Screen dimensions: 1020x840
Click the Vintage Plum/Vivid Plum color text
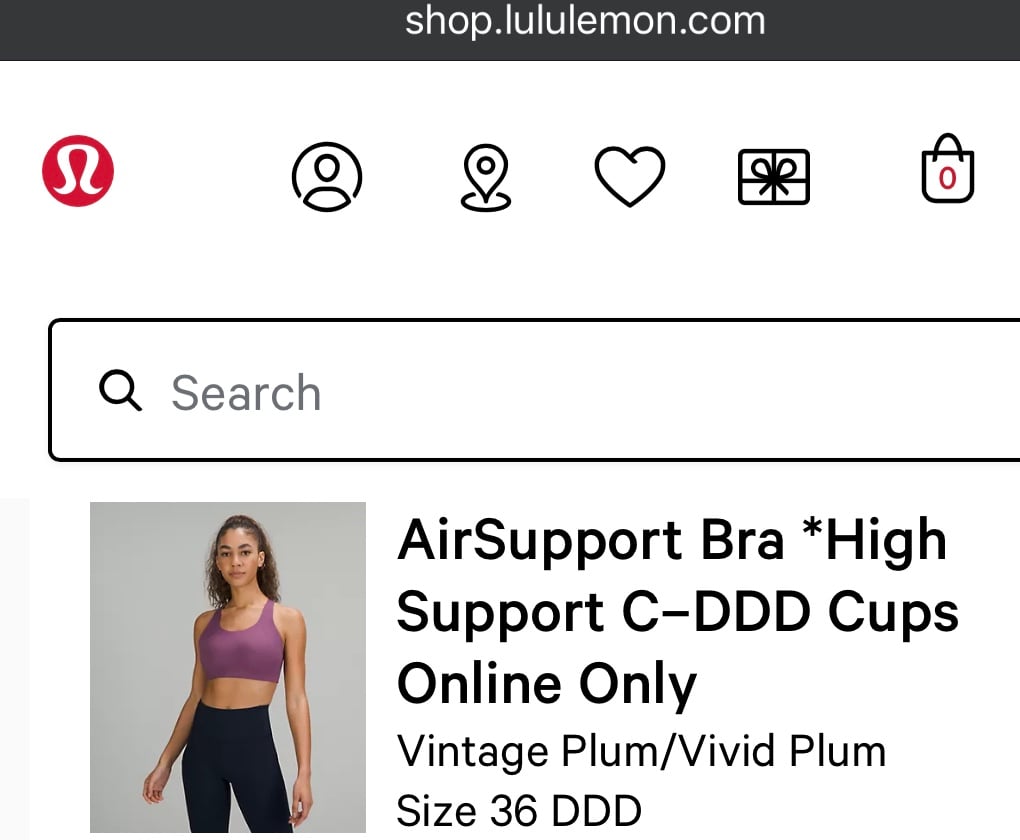coord(641,751)
